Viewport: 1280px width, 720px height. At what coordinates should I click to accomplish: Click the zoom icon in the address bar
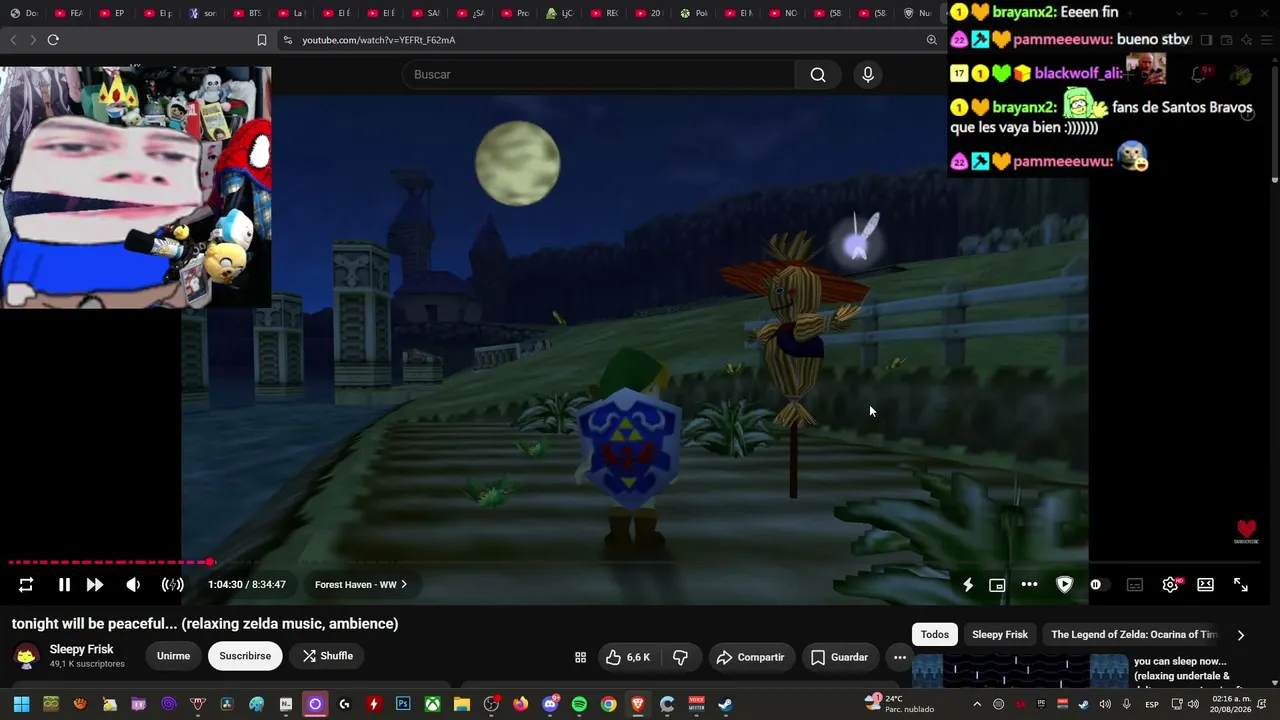click(932, 40)
